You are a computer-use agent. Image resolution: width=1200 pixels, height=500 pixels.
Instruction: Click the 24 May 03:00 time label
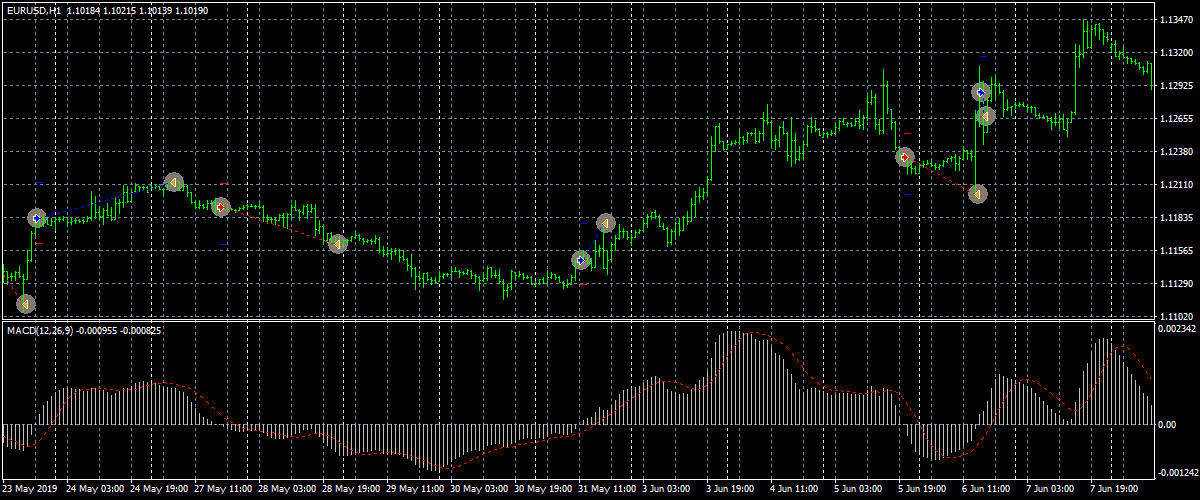(94, 490)
